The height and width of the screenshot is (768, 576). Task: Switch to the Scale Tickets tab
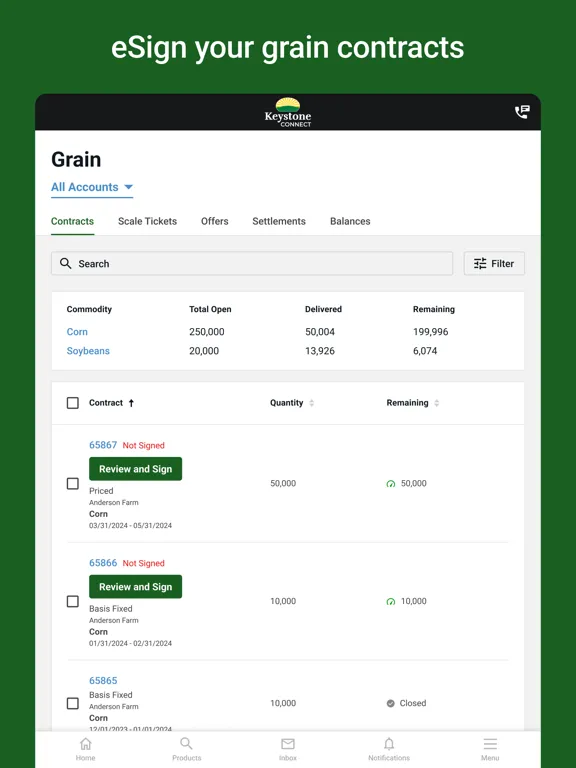pos(147,221)
